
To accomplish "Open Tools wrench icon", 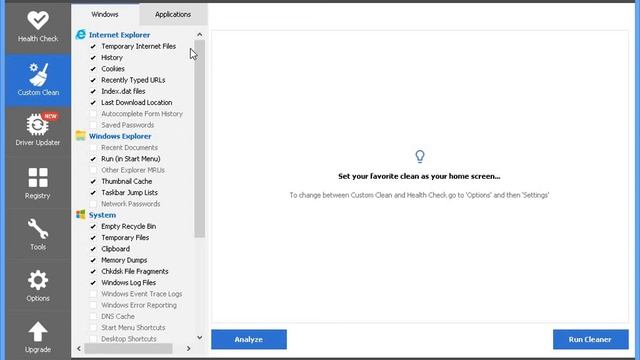I will coord(38,229).
